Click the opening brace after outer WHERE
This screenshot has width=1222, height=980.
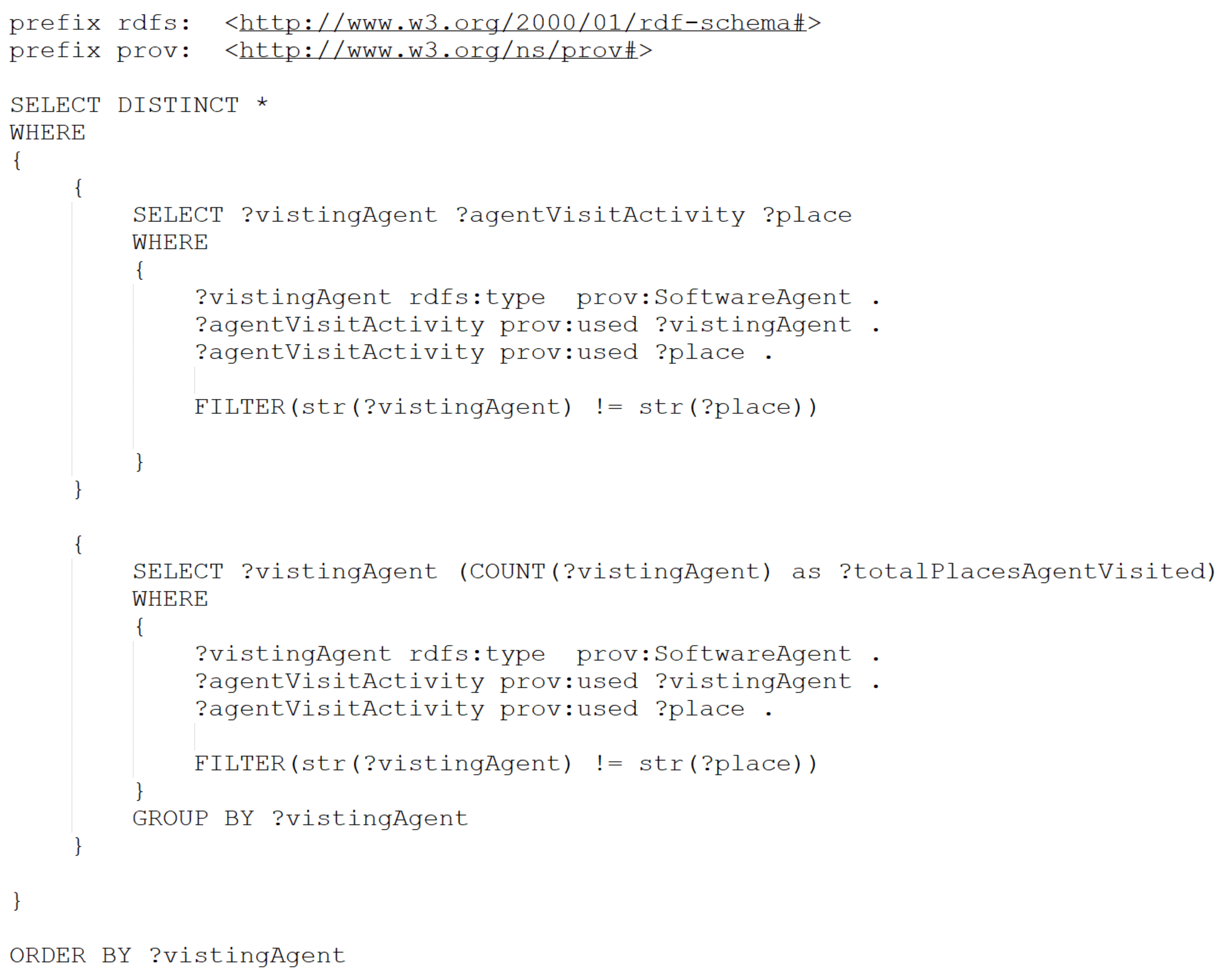[x=17, y=161]
